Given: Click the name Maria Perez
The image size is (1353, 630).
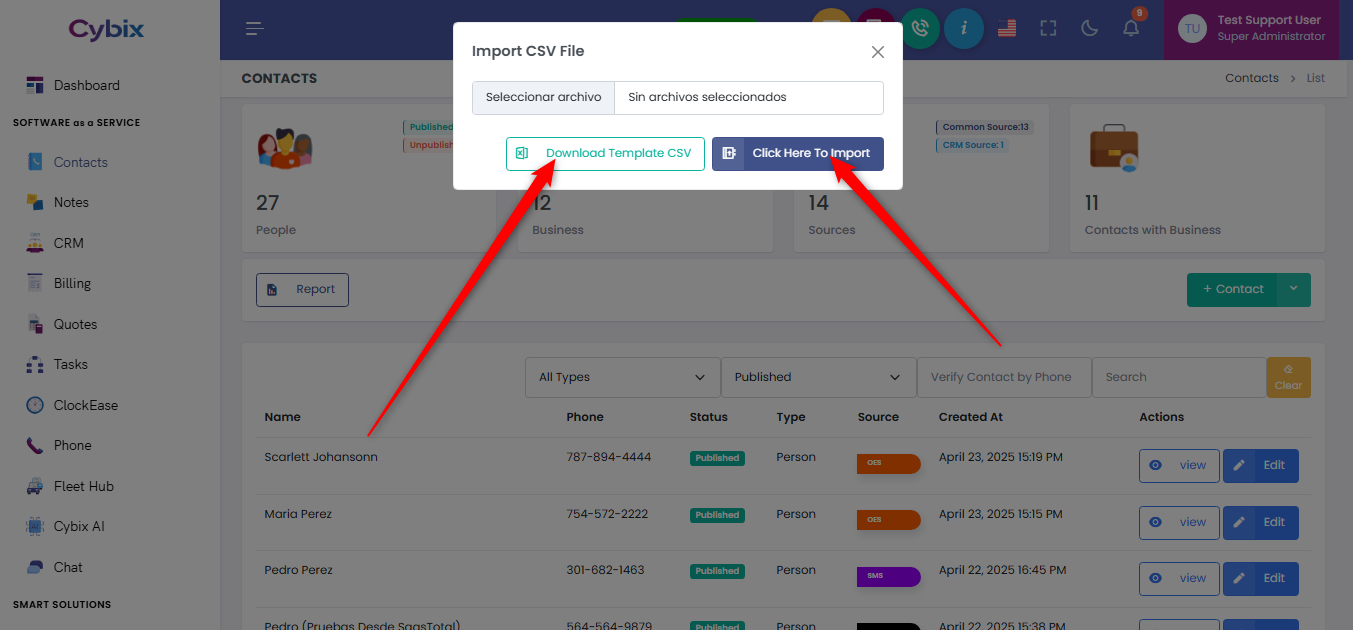Looking at the screenshot, I should click(x=298, y=514).
